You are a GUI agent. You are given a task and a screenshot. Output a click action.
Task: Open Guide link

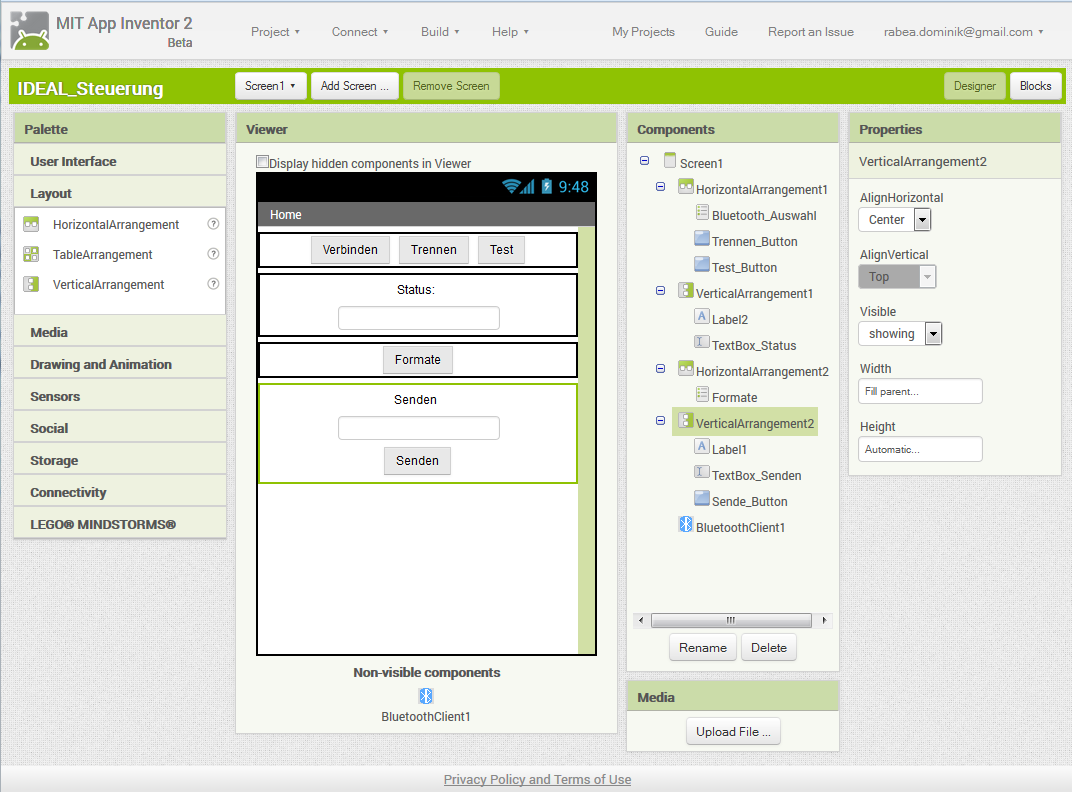point(721,32)
